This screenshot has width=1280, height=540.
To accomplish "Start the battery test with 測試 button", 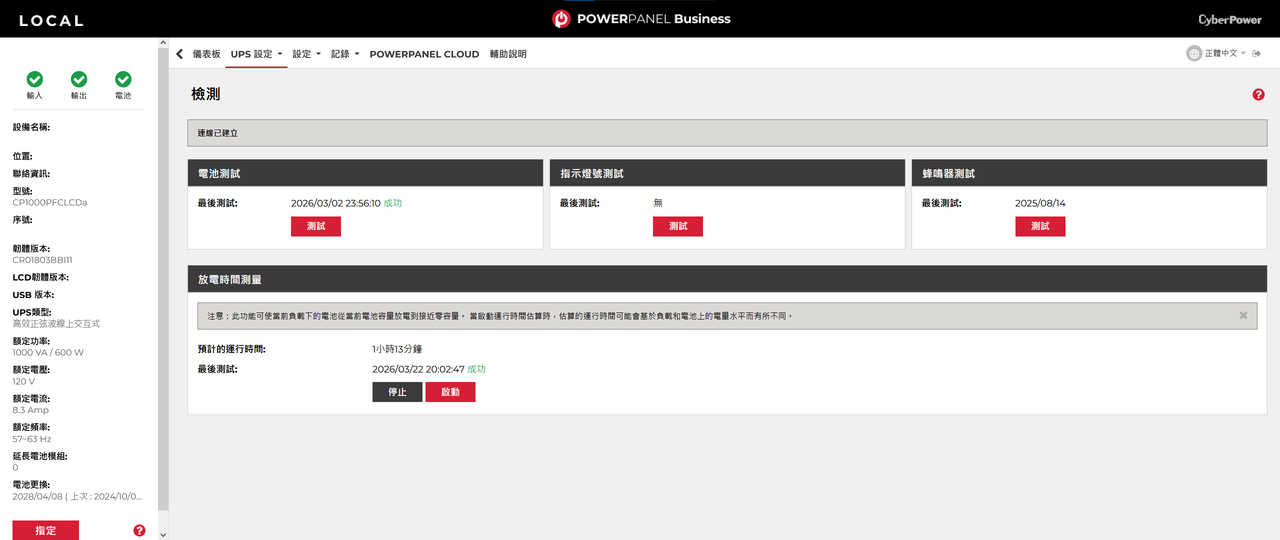I will pyautogui.click(x=316, y=227).
